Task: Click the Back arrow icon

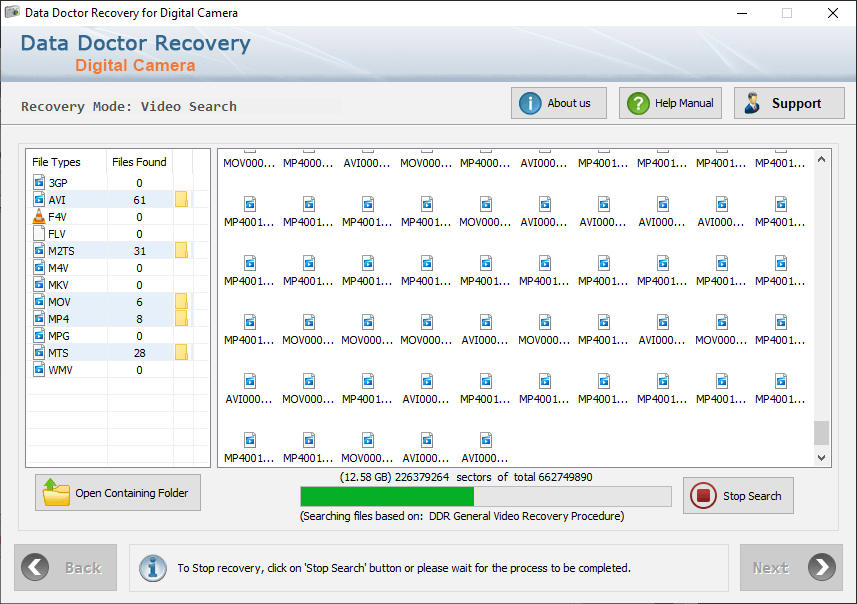Action: tap(35, 567)
